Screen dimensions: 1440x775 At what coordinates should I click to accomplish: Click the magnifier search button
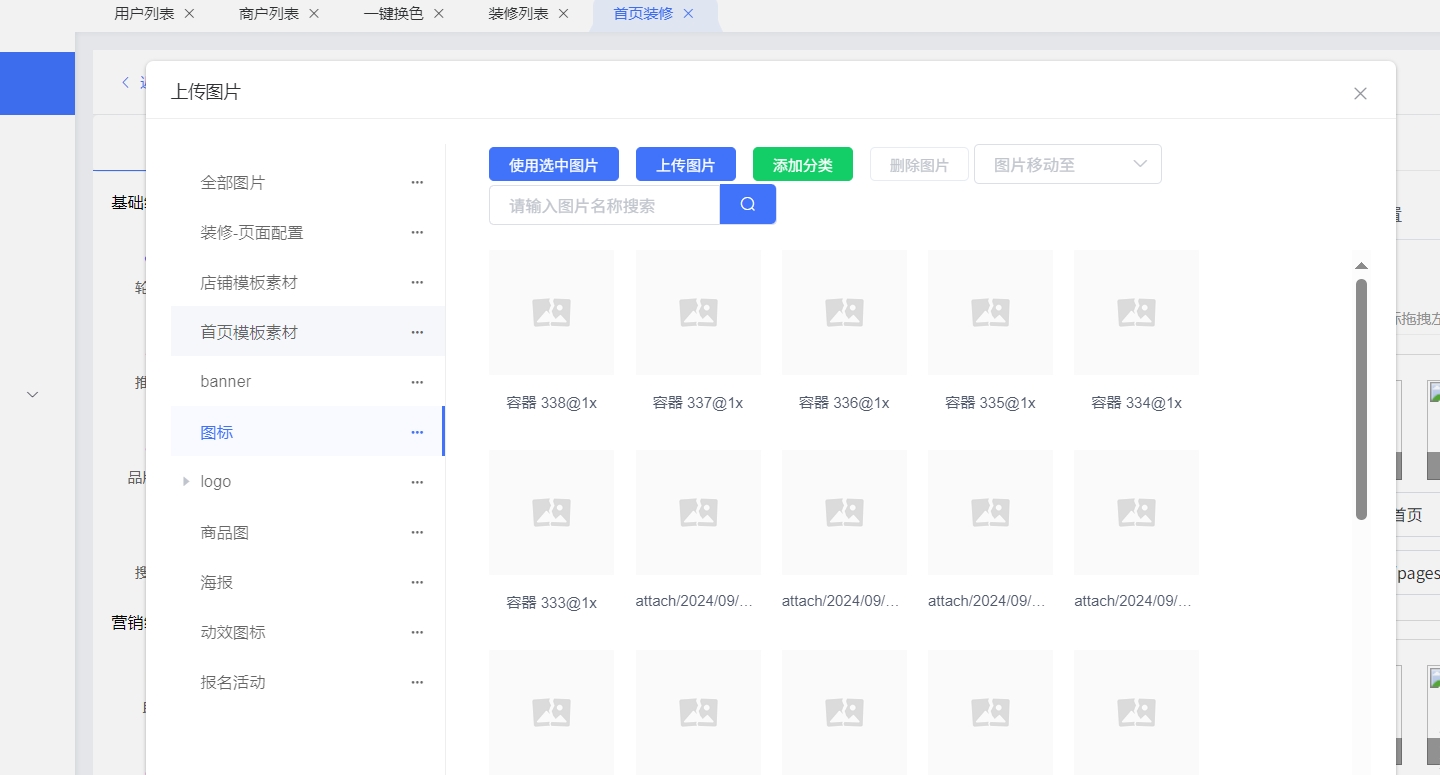748,204
